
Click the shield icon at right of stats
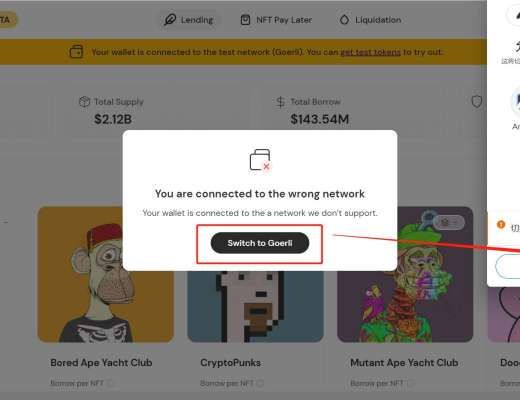(477, 101)
